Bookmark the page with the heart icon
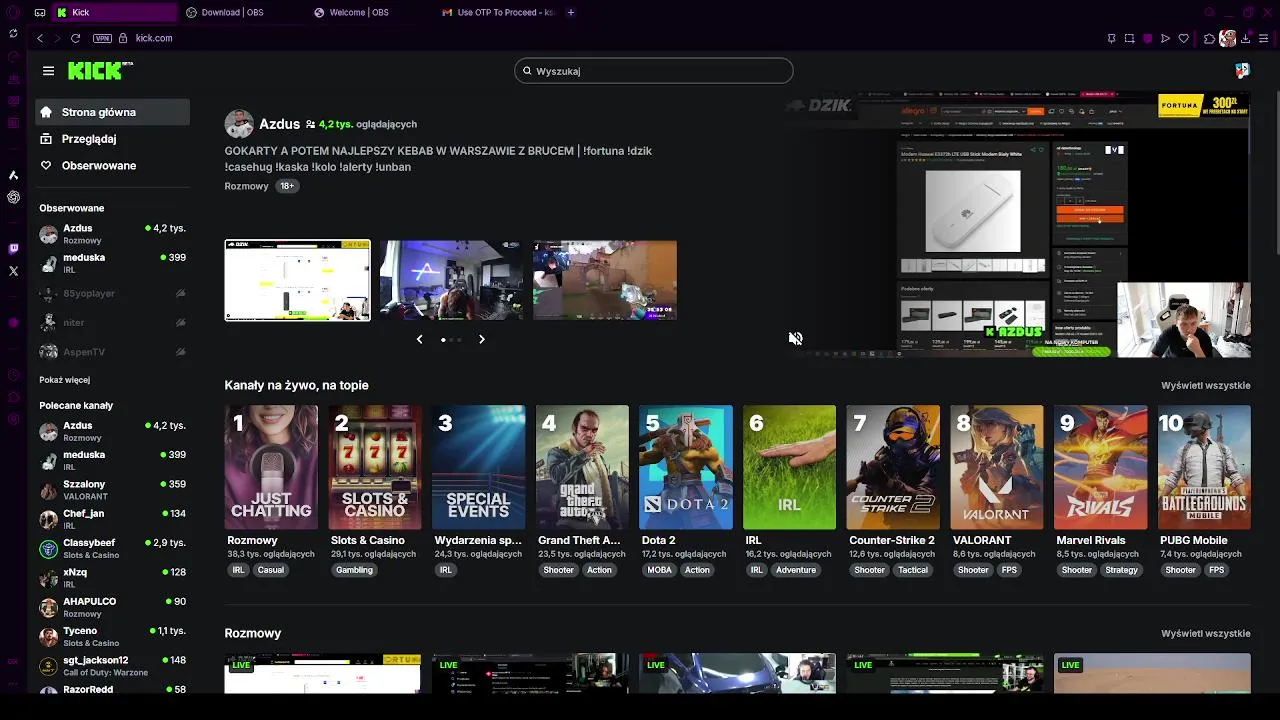Image resolution: width=1280 pixels, height=720 pixels. (1184, 38)
